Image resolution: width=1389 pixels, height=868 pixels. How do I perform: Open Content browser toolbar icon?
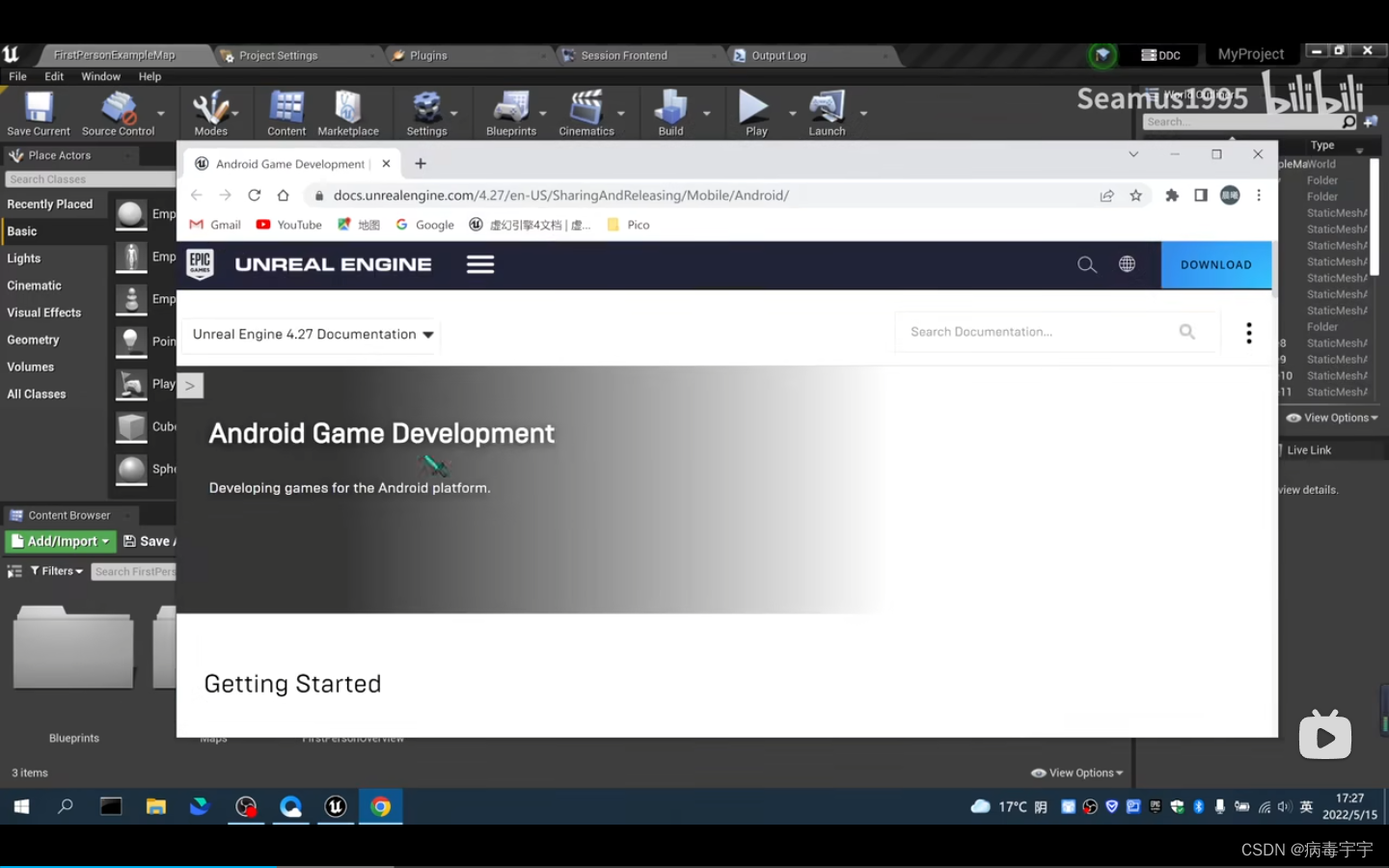286,113
